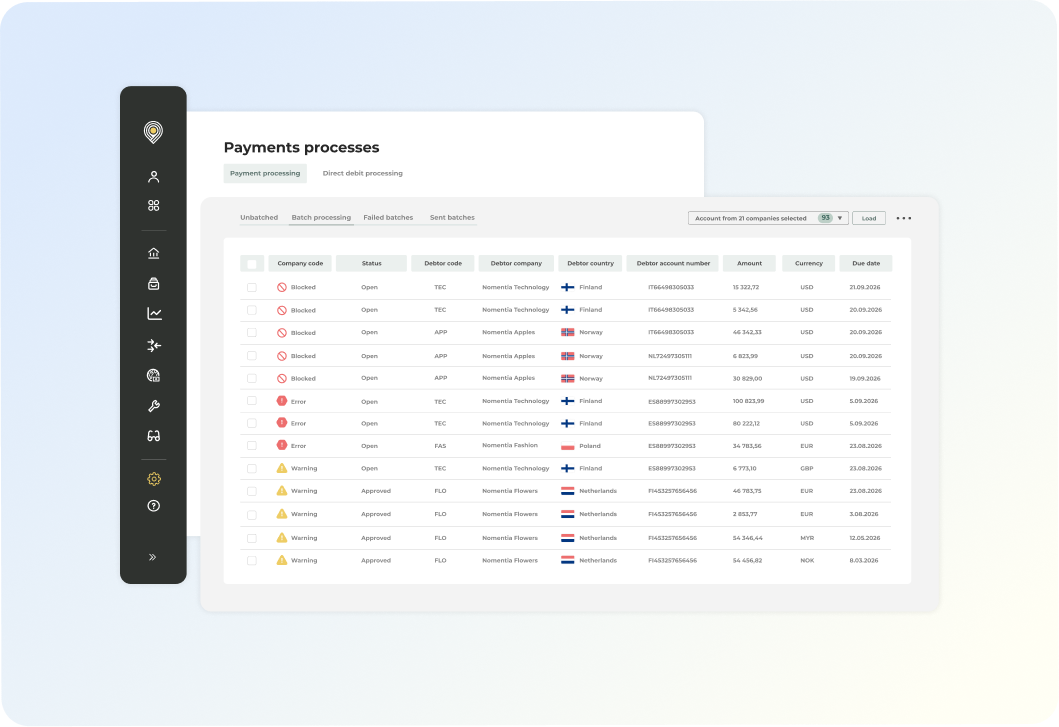Check the row with amount 46 342,33

tap(252, 332)
